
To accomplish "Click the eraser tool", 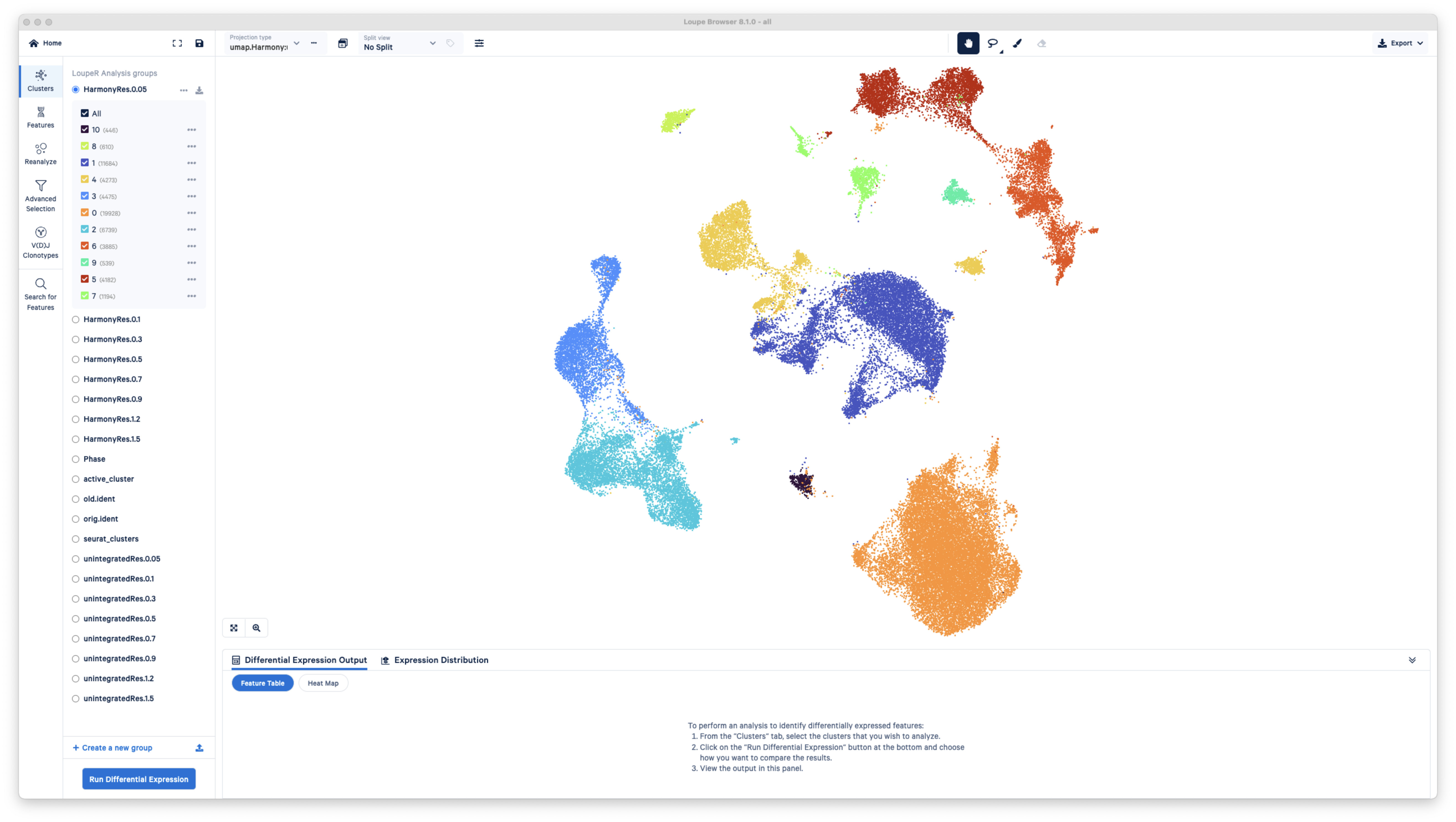I will click(x=1042, y=43).
